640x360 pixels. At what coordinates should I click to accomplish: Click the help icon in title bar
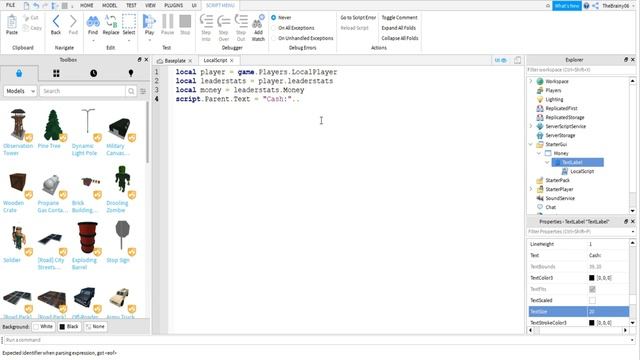click(587, 6)
